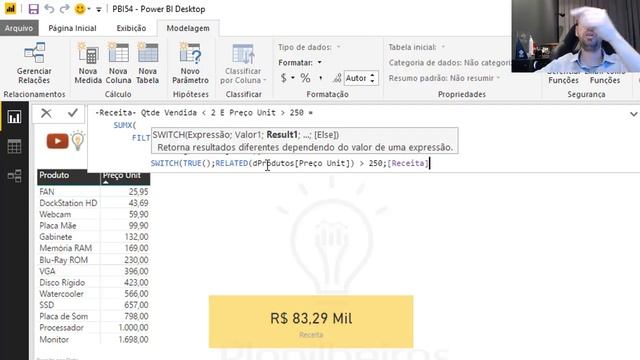Click the Produto column header

pyautogui.click(x=69, y=176)
